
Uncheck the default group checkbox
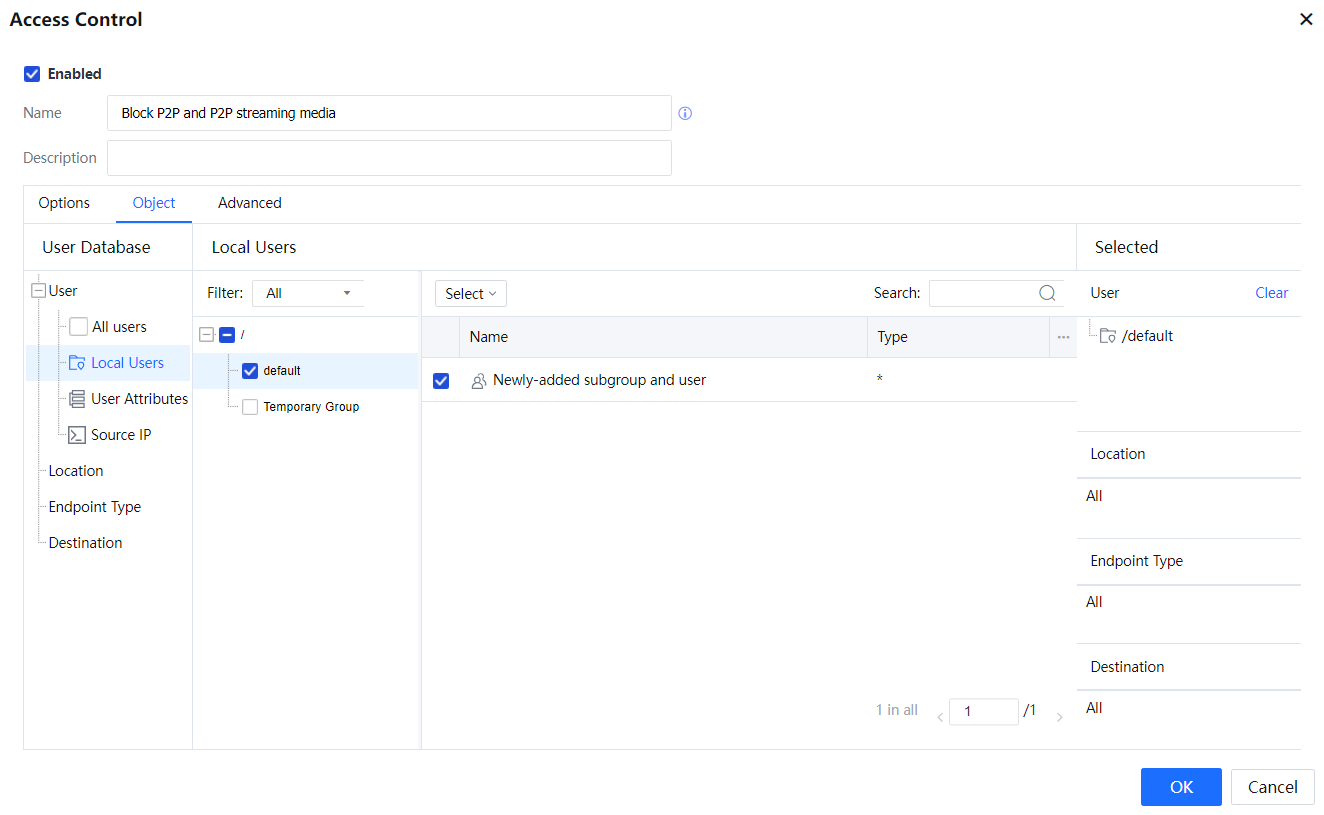[x=250, y=371]
